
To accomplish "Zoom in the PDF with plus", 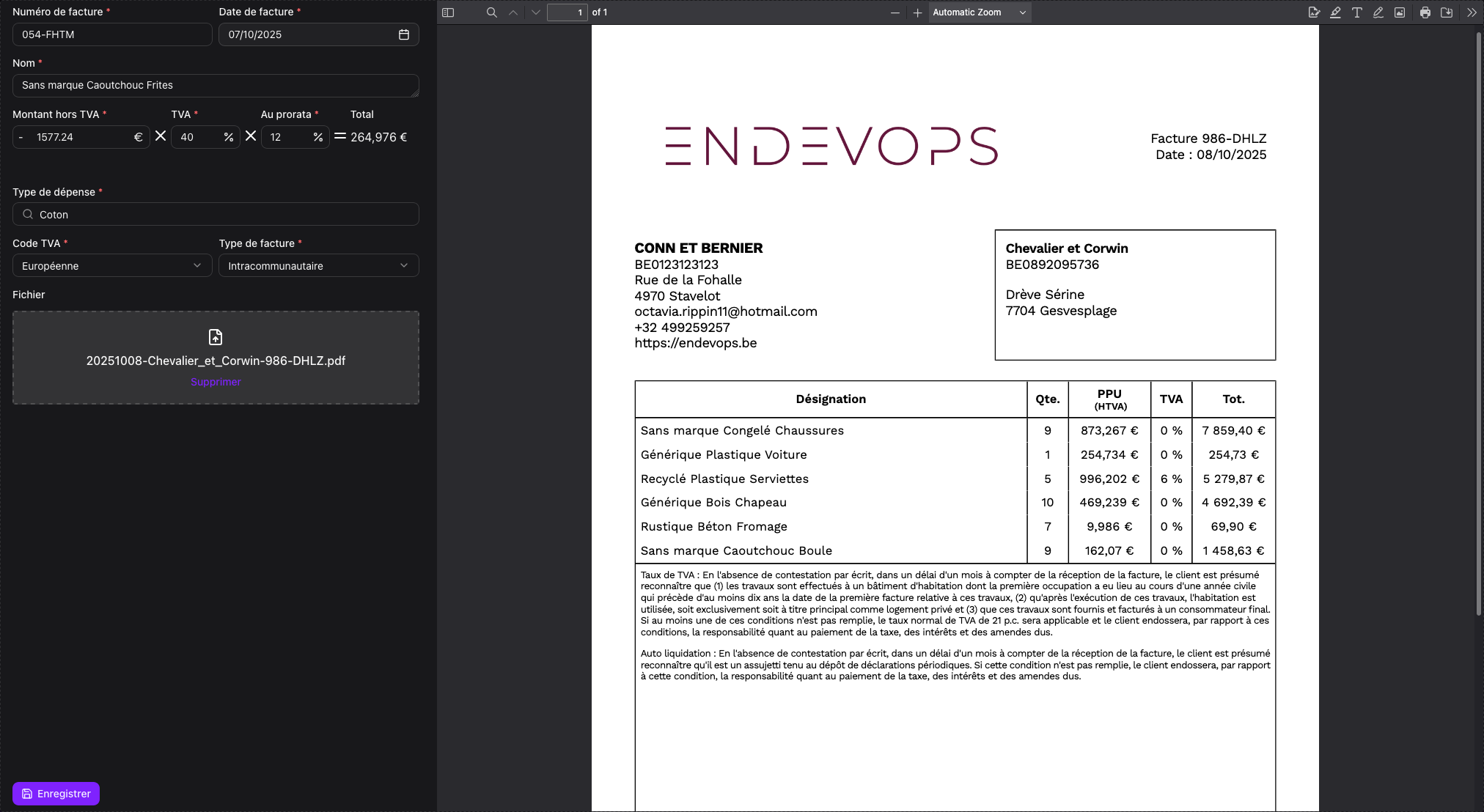I will tap(917, 12).
